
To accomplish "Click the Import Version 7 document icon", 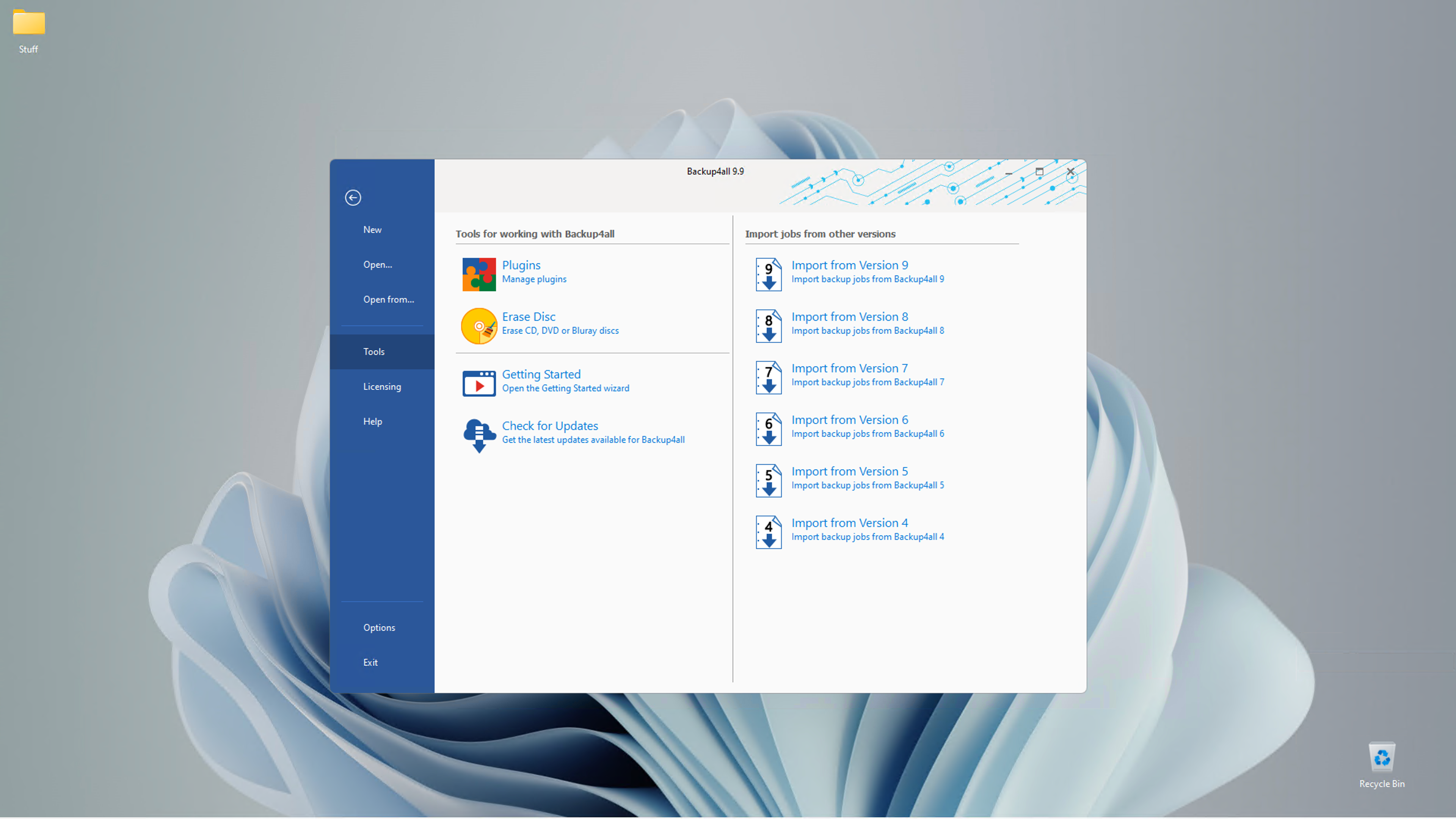I will click(769, 377).
